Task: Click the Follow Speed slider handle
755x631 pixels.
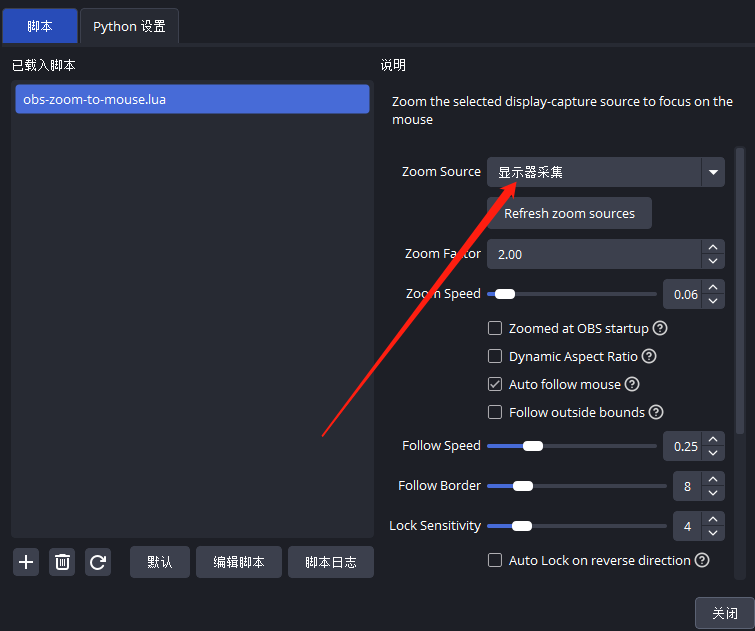Action: 533,446
